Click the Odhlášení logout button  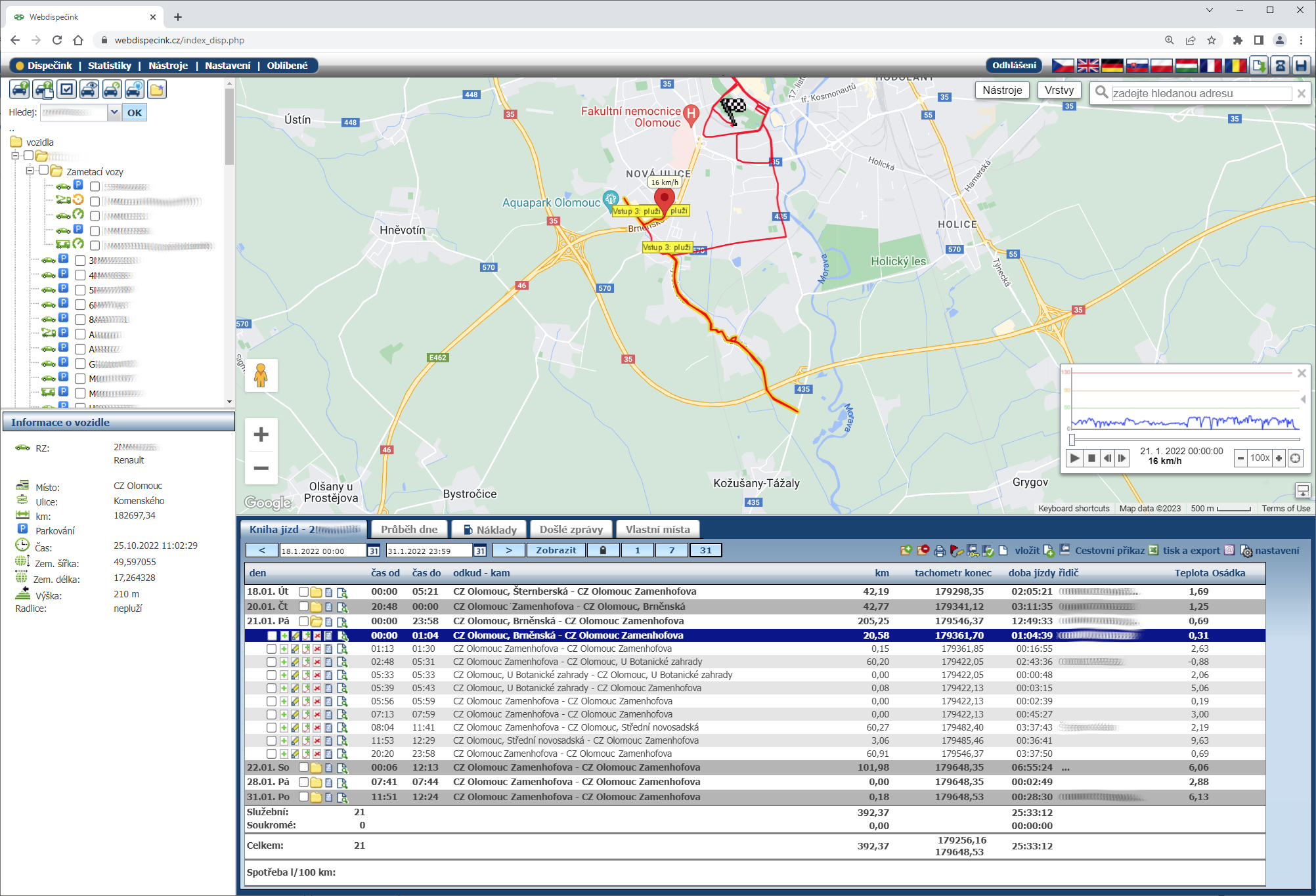1013,66
